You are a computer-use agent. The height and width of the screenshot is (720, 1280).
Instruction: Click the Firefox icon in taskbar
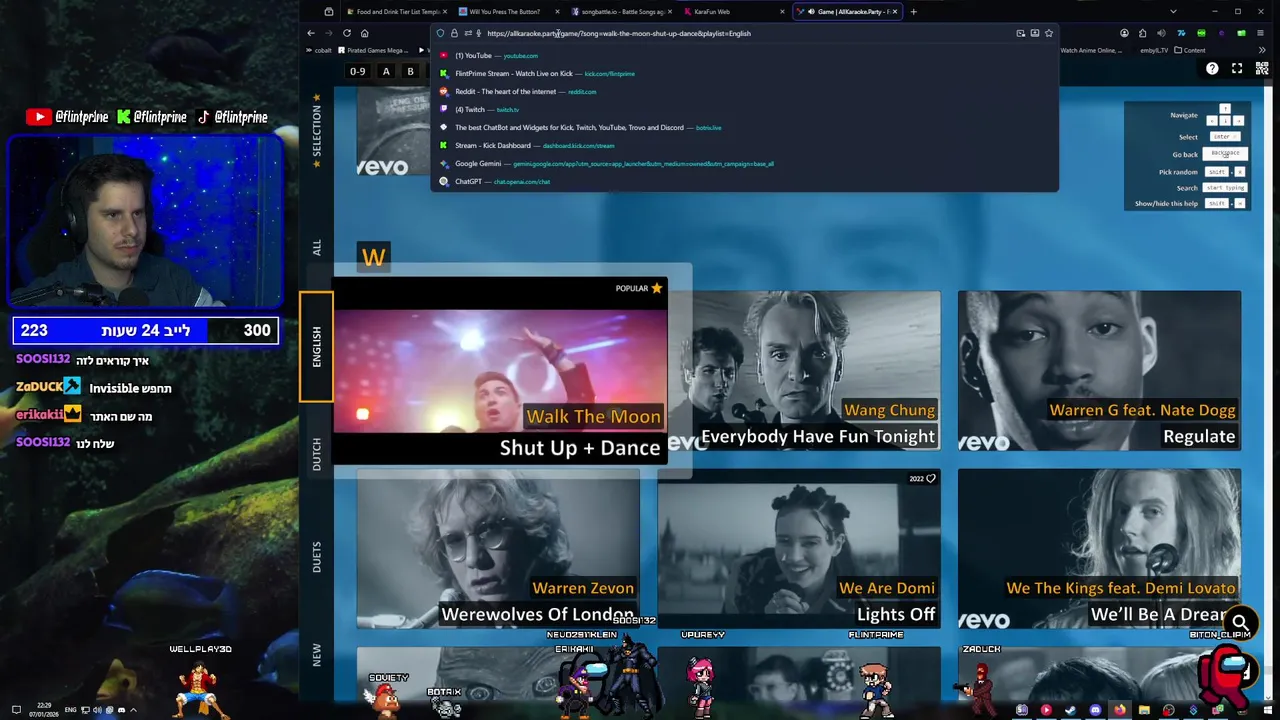pyautogui.click(x=1119, y=710)
